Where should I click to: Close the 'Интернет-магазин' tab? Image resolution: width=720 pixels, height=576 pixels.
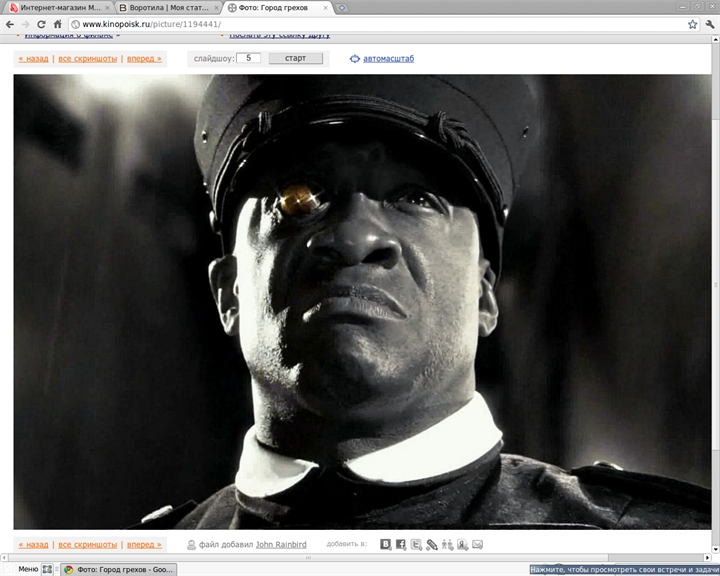107,8
